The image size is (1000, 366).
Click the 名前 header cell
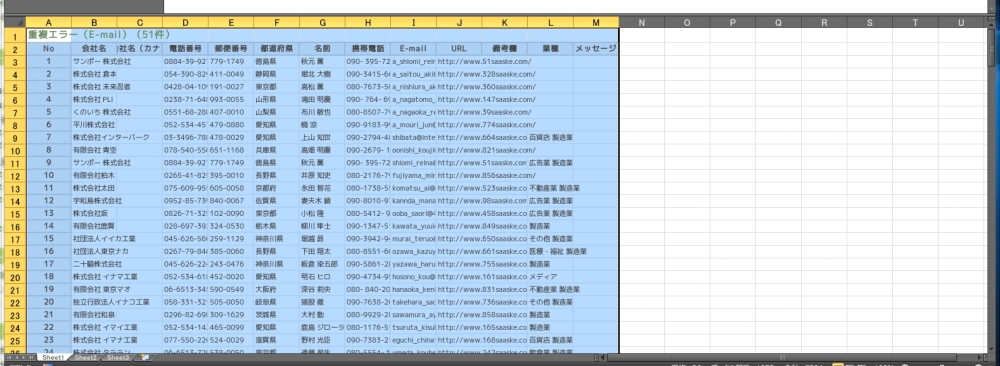point(322,48)
